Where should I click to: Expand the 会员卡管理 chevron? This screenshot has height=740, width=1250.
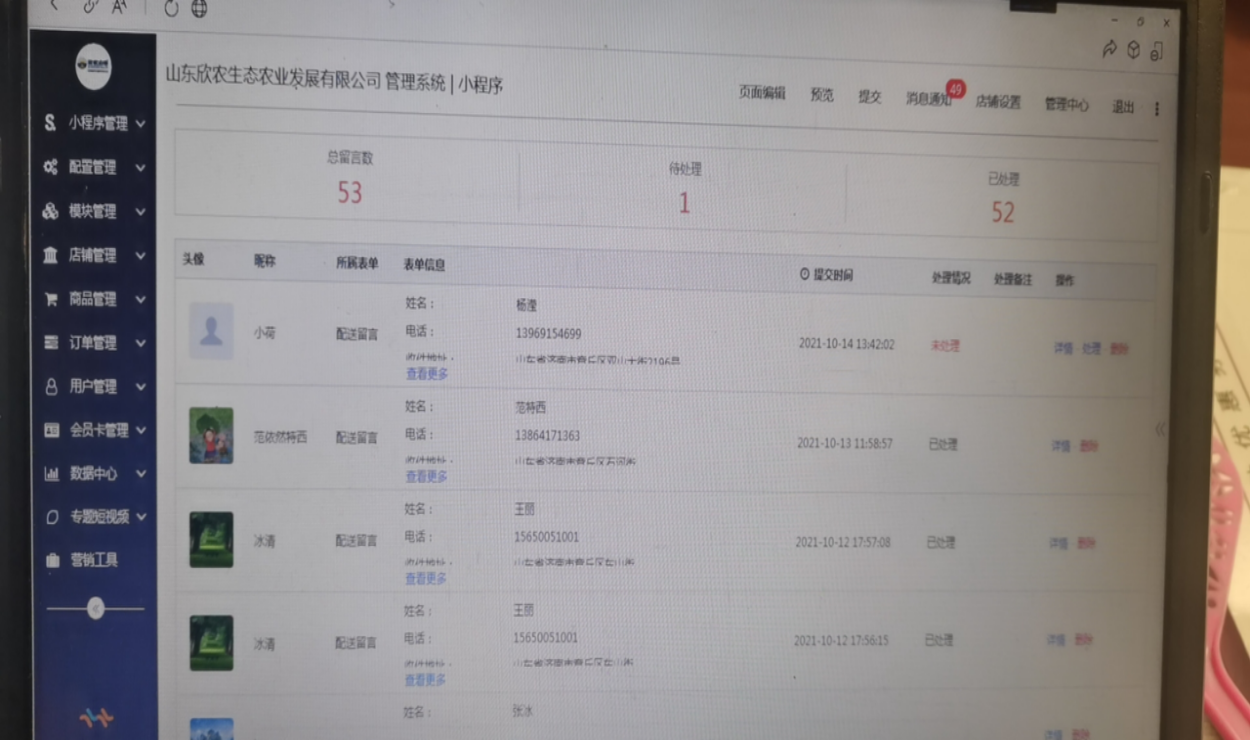(x=140, y=430)
